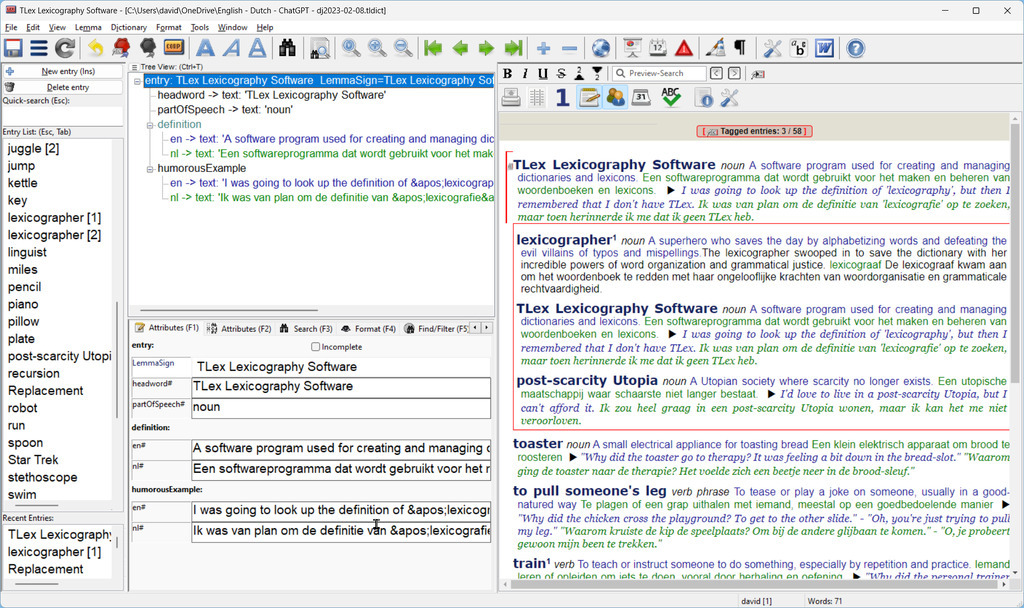Toggle the Incomplete checkbox

[315, 347]
